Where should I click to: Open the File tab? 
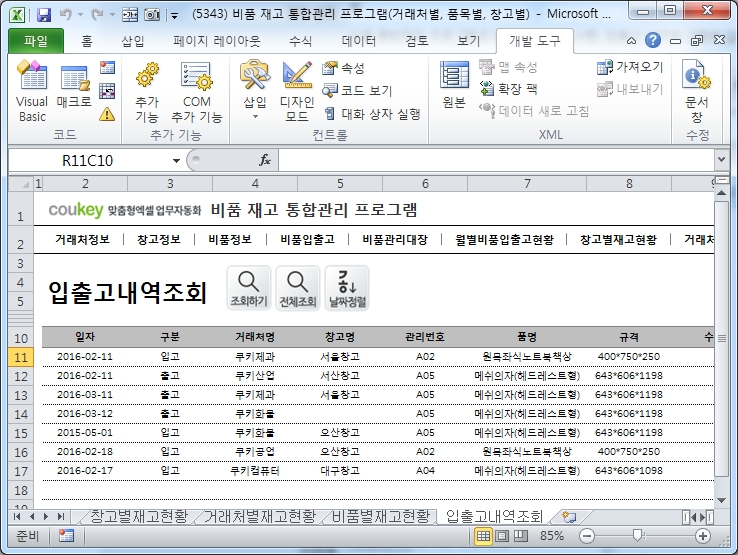(x=36, y=41)
